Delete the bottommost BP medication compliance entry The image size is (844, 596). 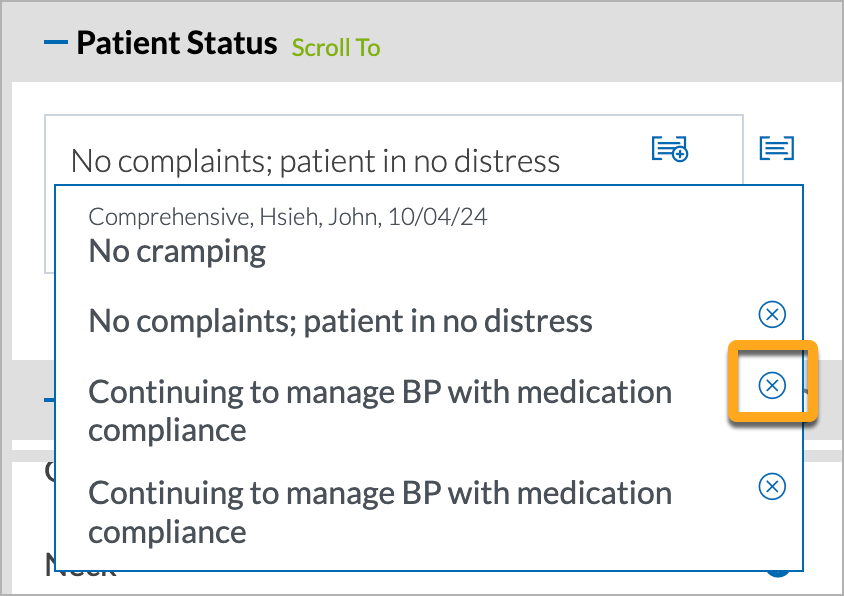coord(772,486)
